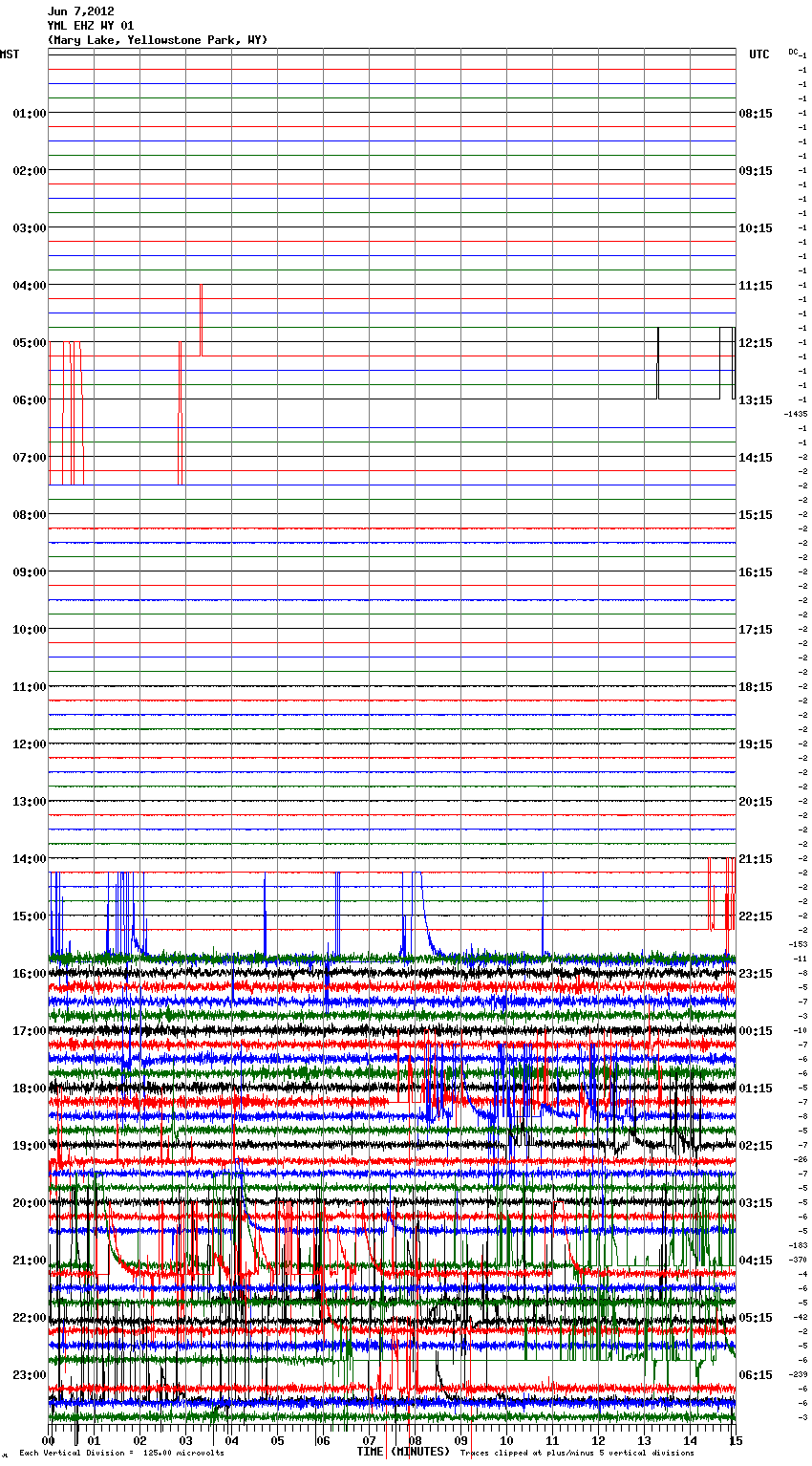
Task: Click the MST hour label '05:00'
Action: [x=30, y=343]
